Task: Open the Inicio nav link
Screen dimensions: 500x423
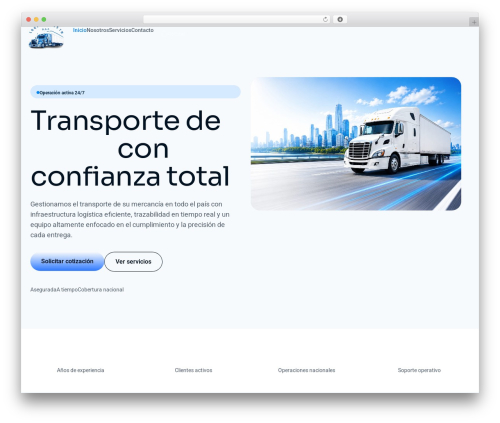Action: tap(79, 30)
